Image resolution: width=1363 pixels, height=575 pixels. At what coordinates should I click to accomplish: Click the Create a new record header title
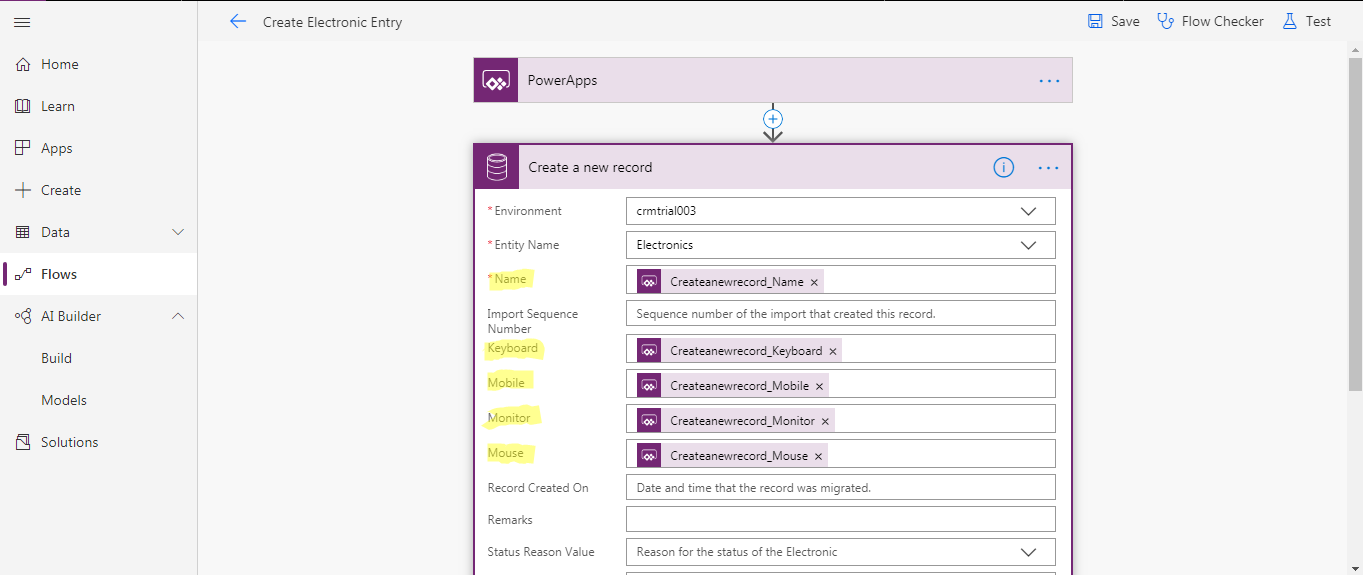point(590,167)
